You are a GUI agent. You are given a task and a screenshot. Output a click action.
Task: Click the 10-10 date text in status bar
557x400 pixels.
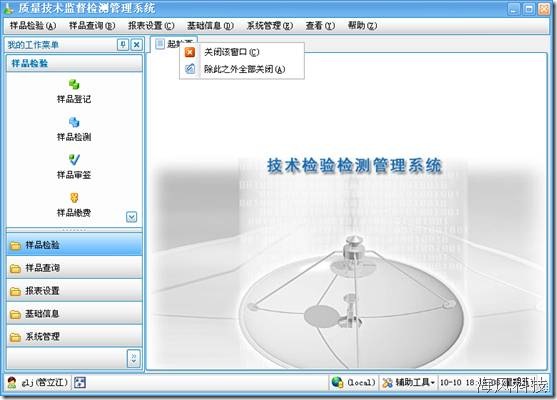click(x=450, y=383)
